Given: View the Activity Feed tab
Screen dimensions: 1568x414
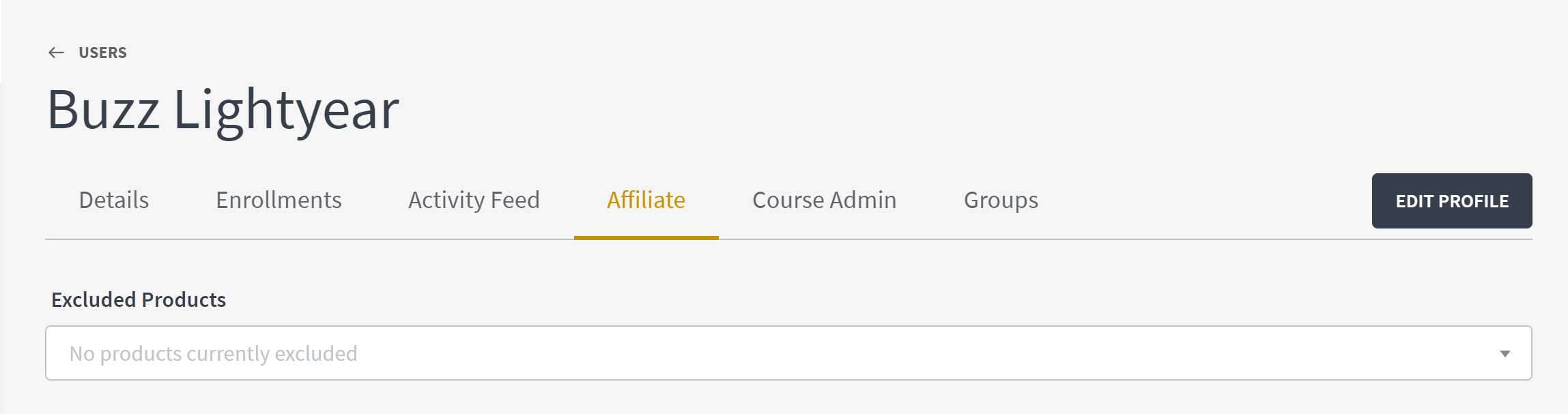Looking at the screenshot, I should pyautogui.click(x=474, y=200).
